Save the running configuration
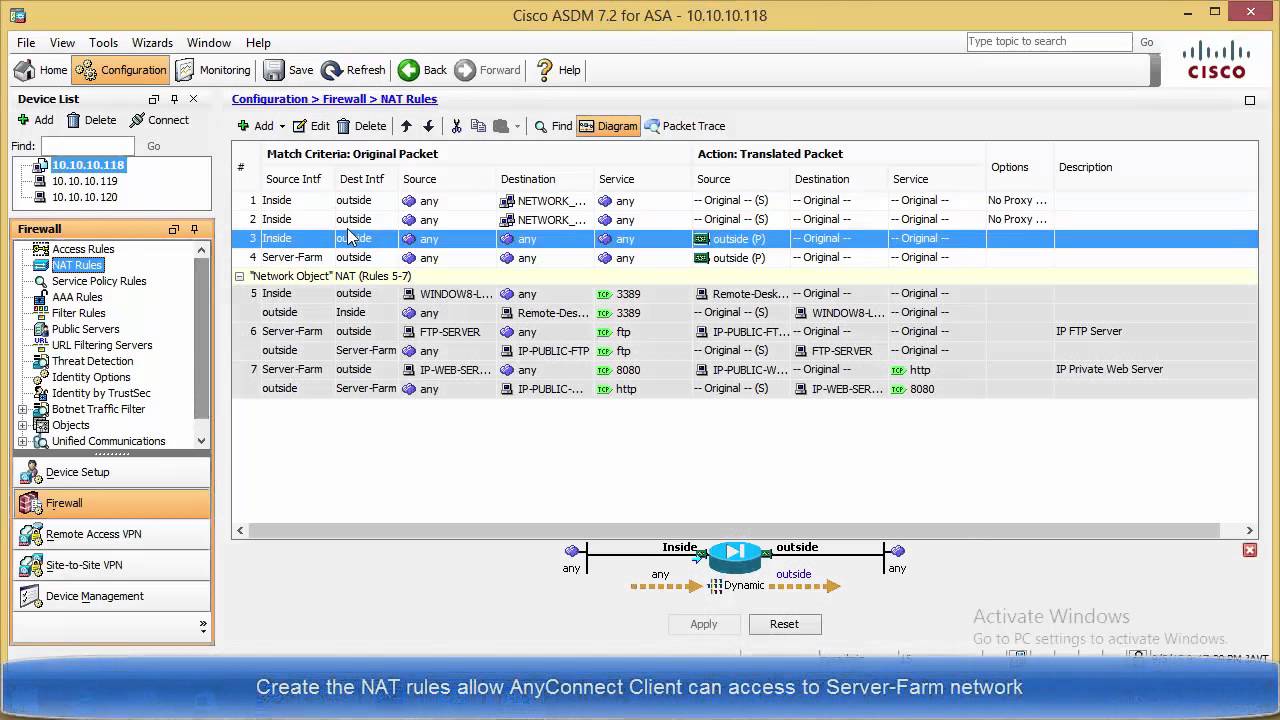Viewport: 1280px width, 720px height. click(x=288, y=70)
